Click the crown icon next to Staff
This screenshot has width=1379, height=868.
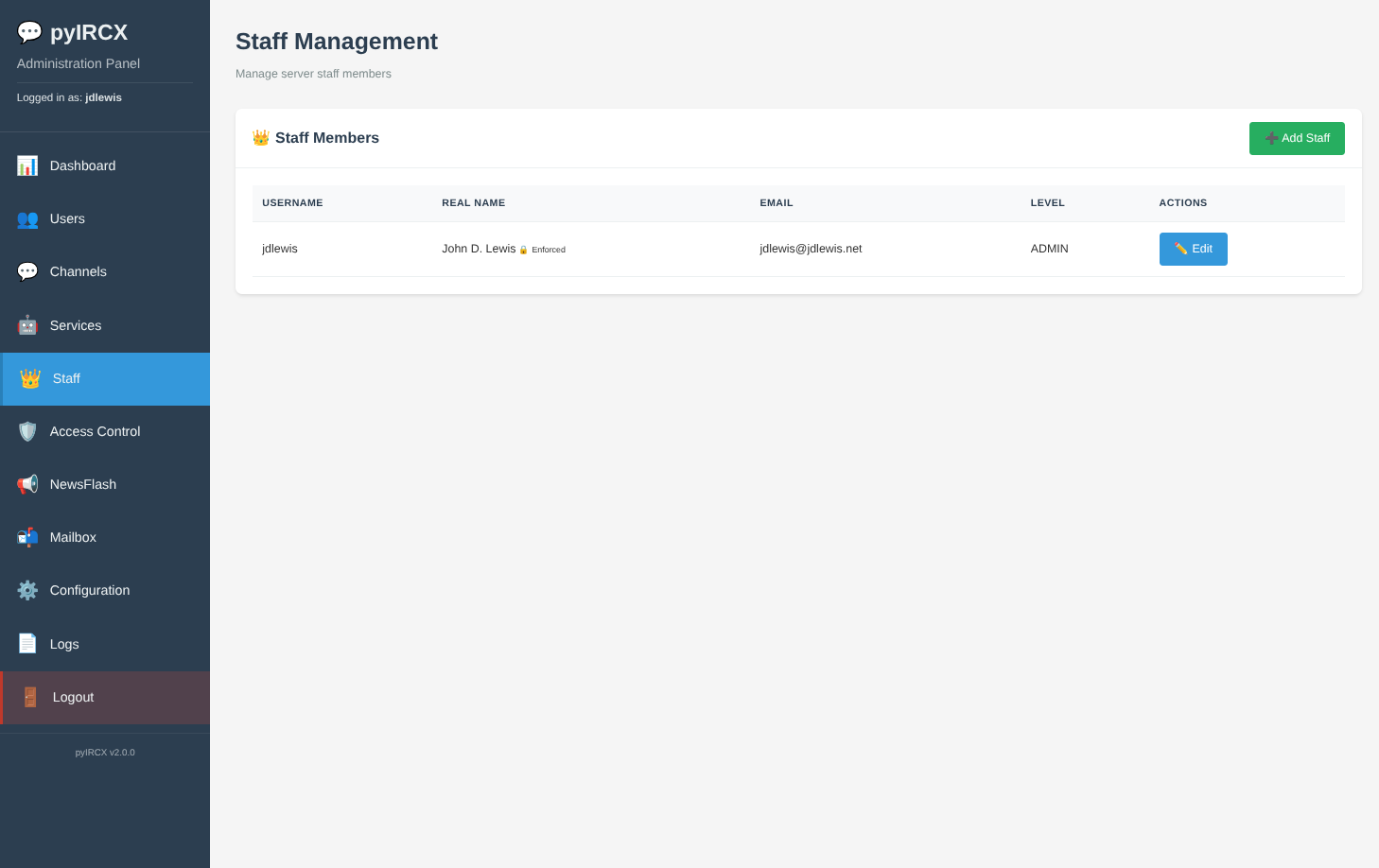(x=28, y=378)
